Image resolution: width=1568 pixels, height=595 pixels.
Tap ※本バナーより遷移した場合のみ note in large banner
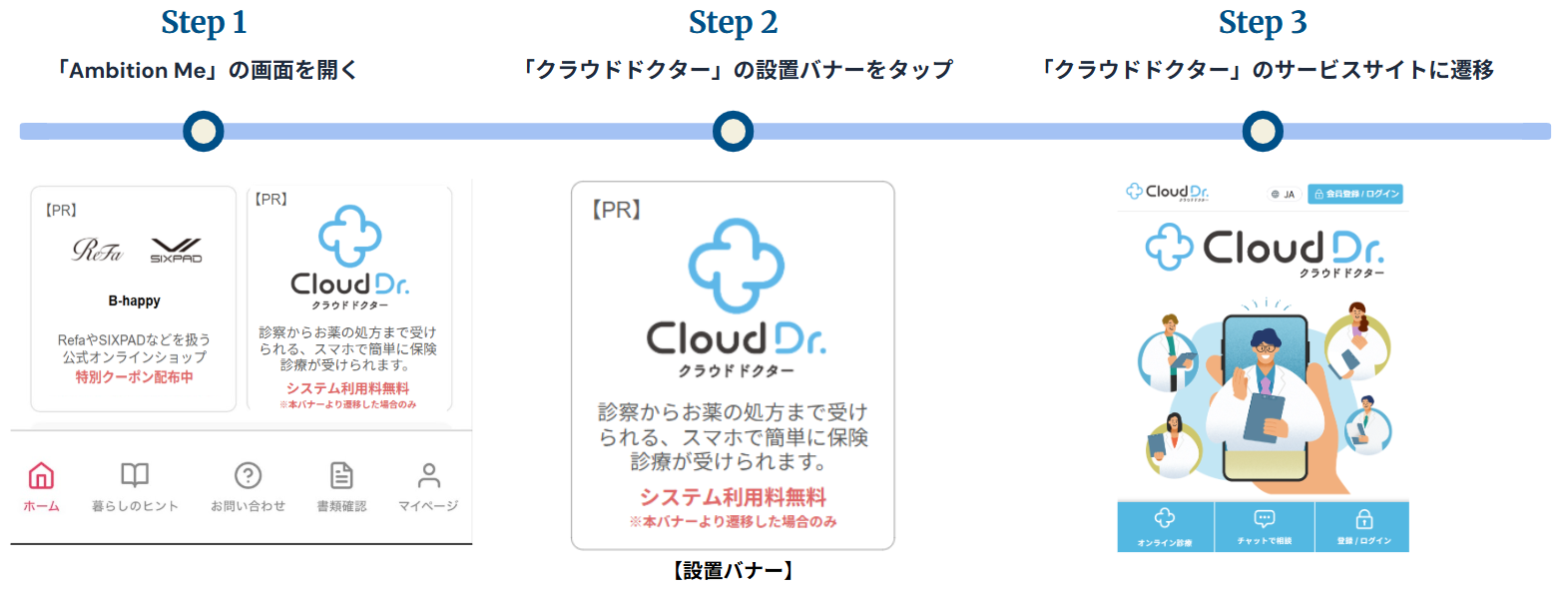click(733, 521)
